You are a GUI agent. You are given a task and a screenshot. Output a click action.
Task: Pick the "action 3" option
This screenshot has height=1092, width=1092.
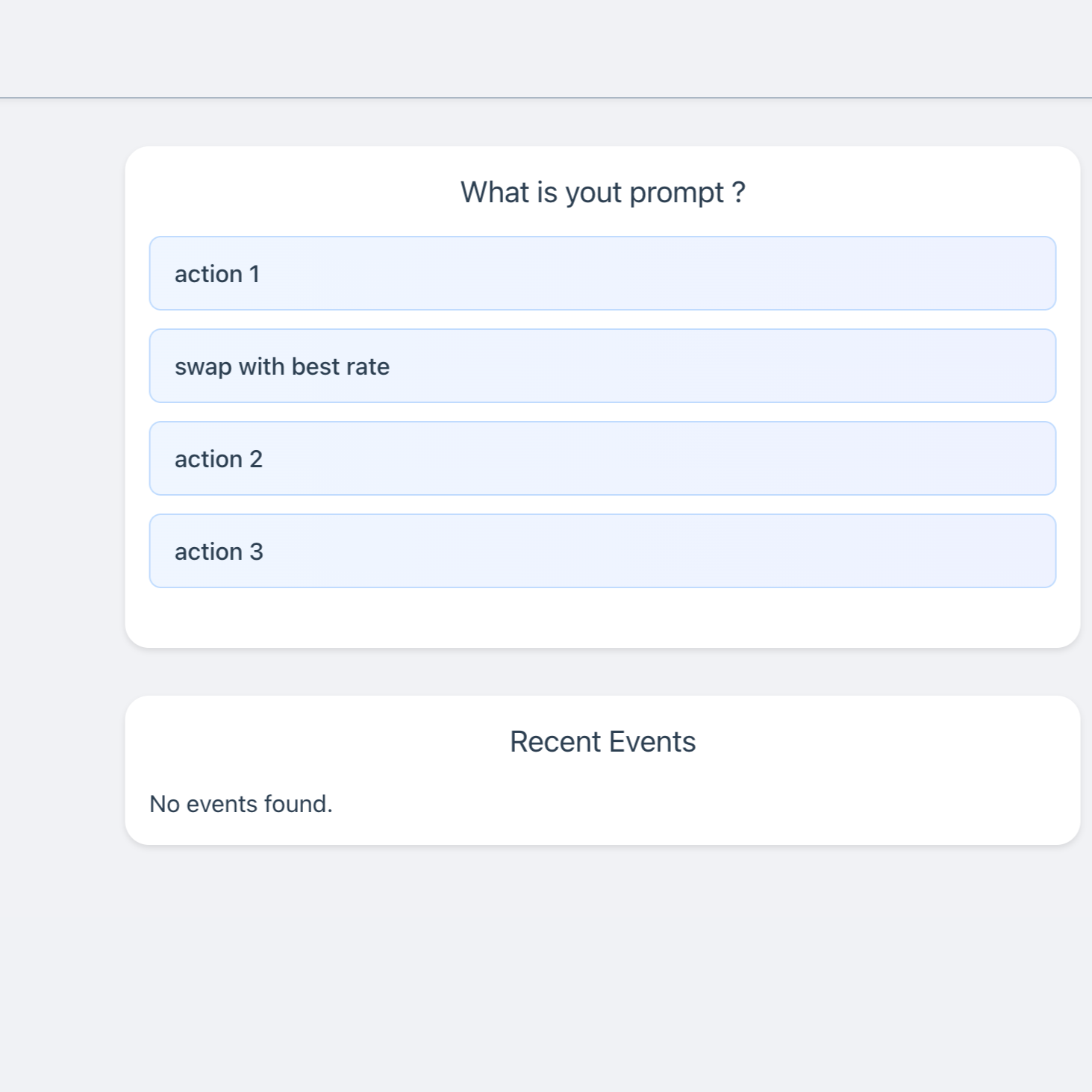pos(602,551)
